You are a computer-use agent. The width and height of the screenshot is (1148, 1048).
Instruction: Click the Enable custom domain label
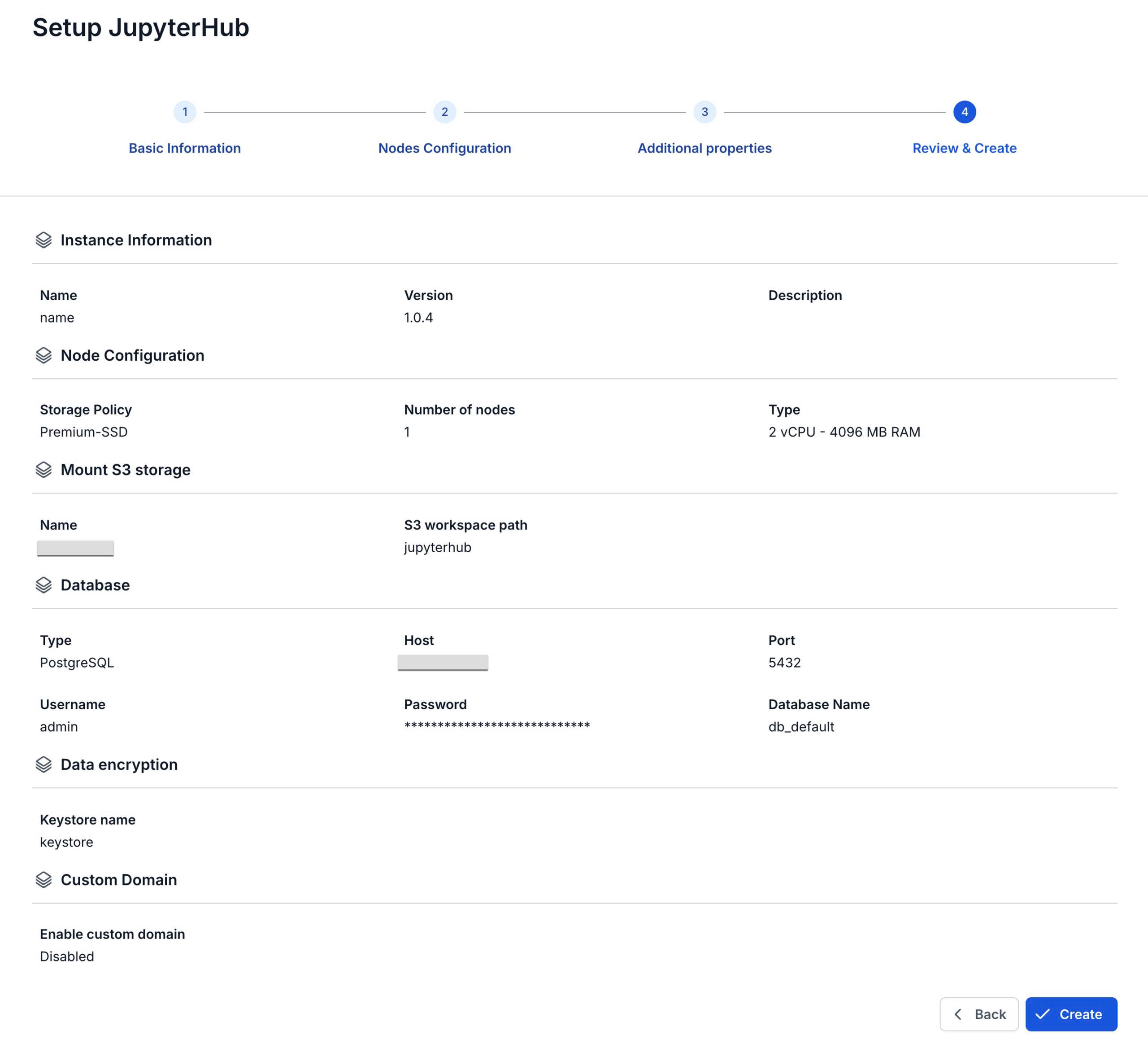pyautogui.click(x=112, y=934)
